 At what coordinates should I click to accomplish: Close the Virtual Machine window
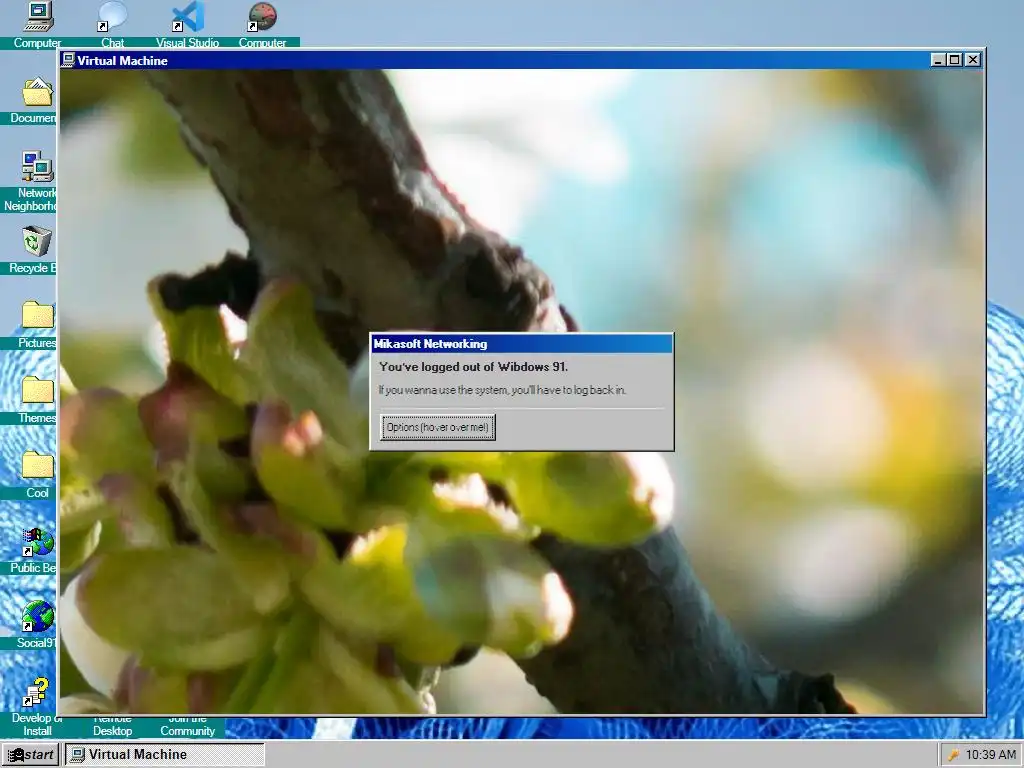[x=973, y=60]
